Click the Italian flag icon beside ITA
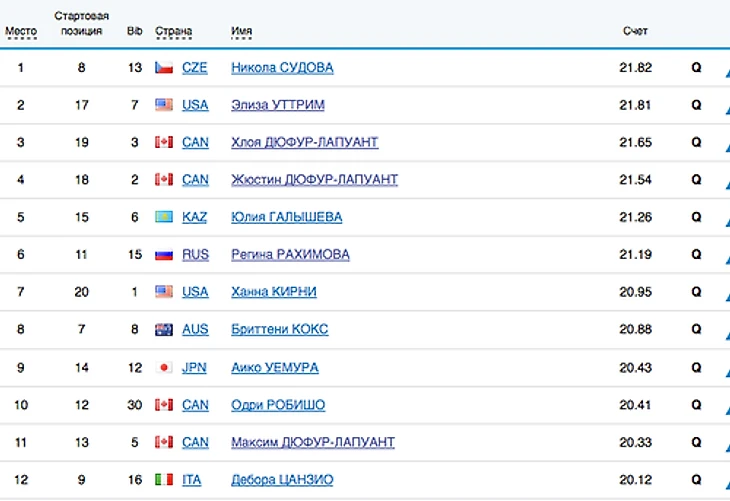The width and height of the screenshot is (730, 501). (x=164, y=480)
